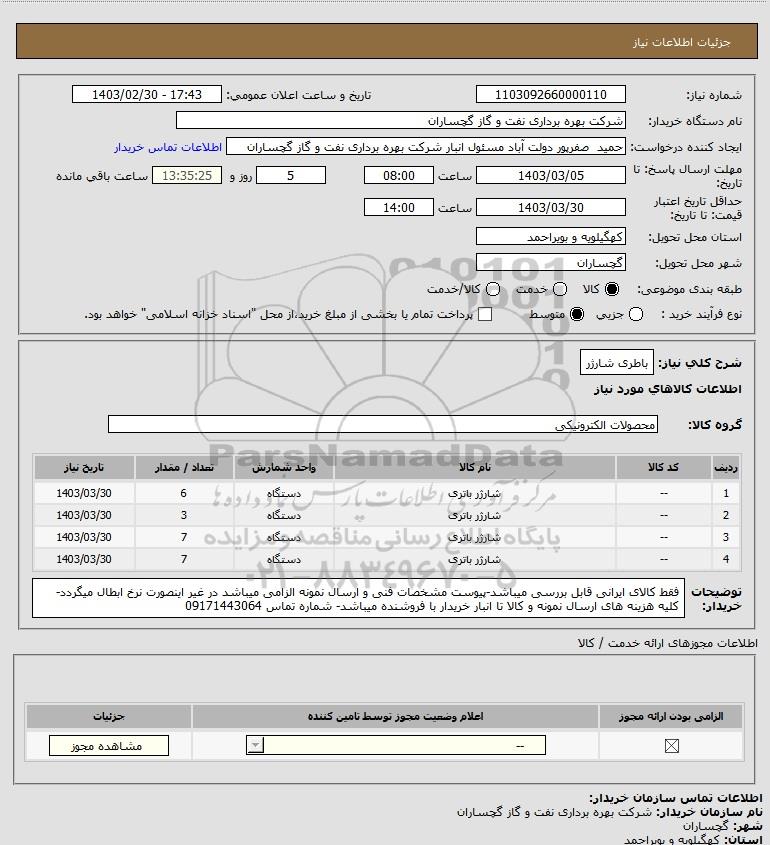770x845 pixels.
Task: Click the delivery city field گچساران
Action: click(x=551, y=262)
